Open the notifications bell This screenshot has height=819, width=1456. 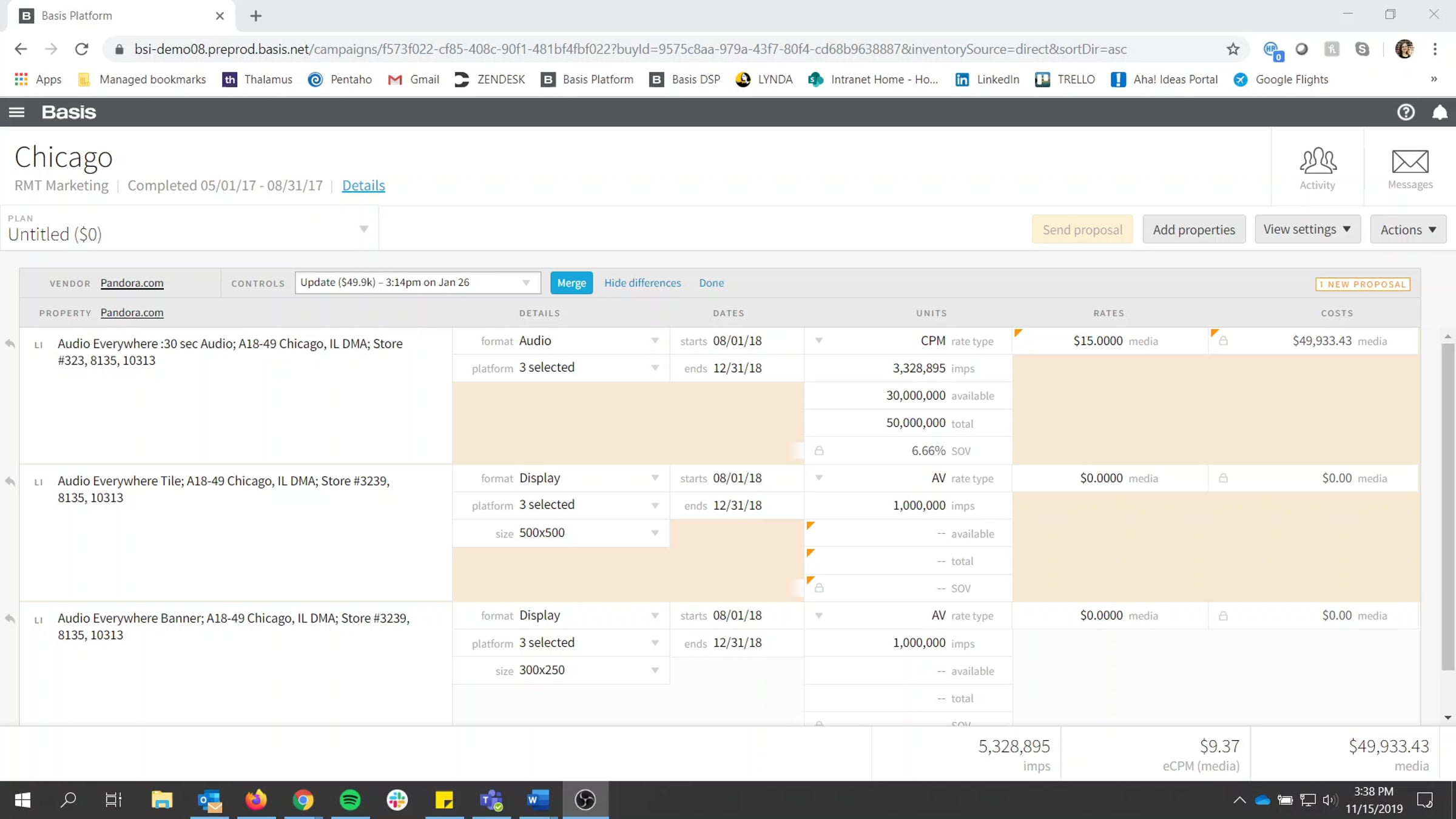click(1439, 112)
